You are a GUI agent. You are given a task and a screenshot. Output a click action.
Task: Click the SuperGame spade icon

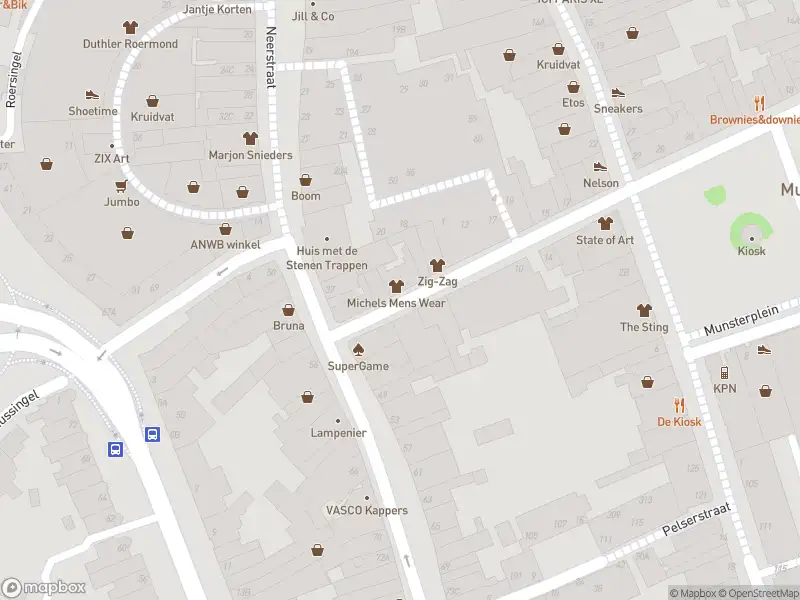pyautogui.click(x=358, y=349)
